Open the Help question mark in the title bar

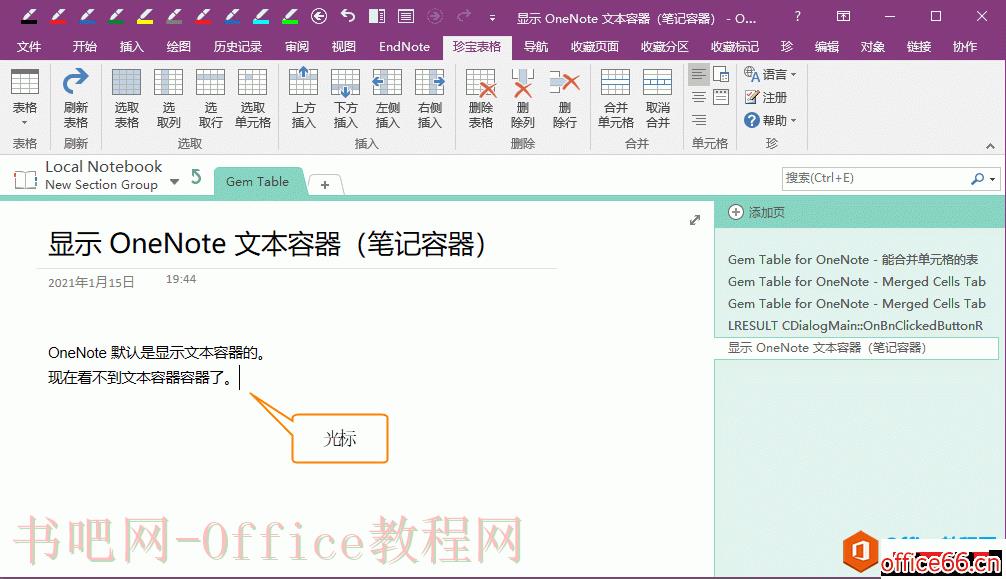[797, 17]
